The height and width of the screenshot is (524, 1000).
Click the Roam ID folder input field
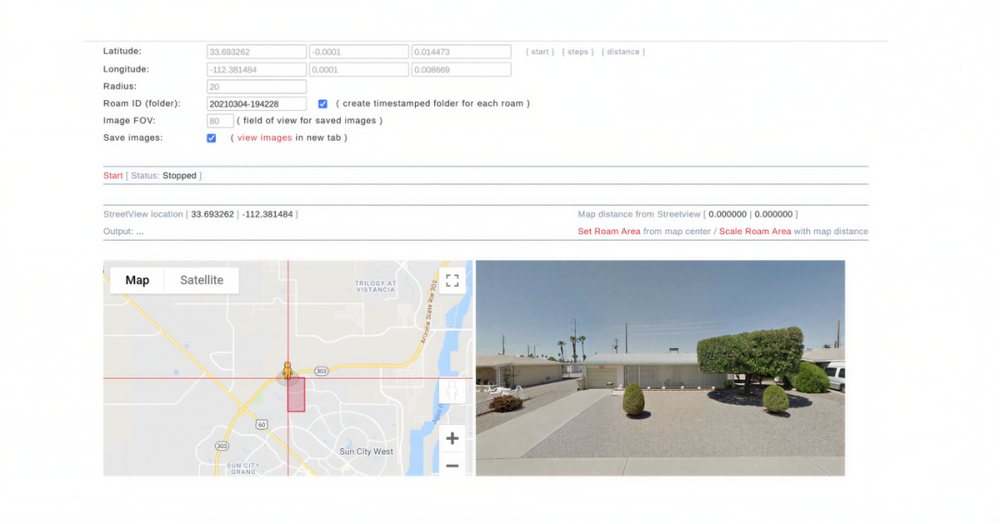(256, 104)
